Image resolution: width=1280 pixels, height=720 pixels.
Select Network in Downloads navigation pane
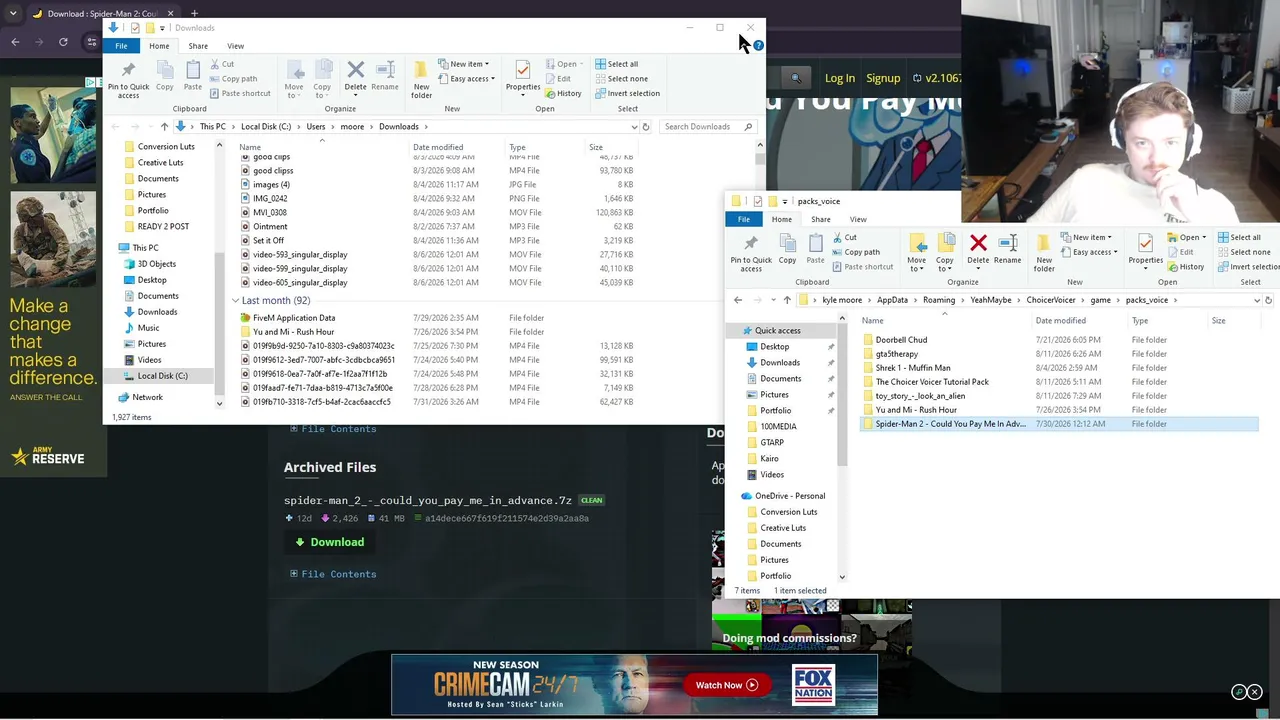tap(147, 397)
